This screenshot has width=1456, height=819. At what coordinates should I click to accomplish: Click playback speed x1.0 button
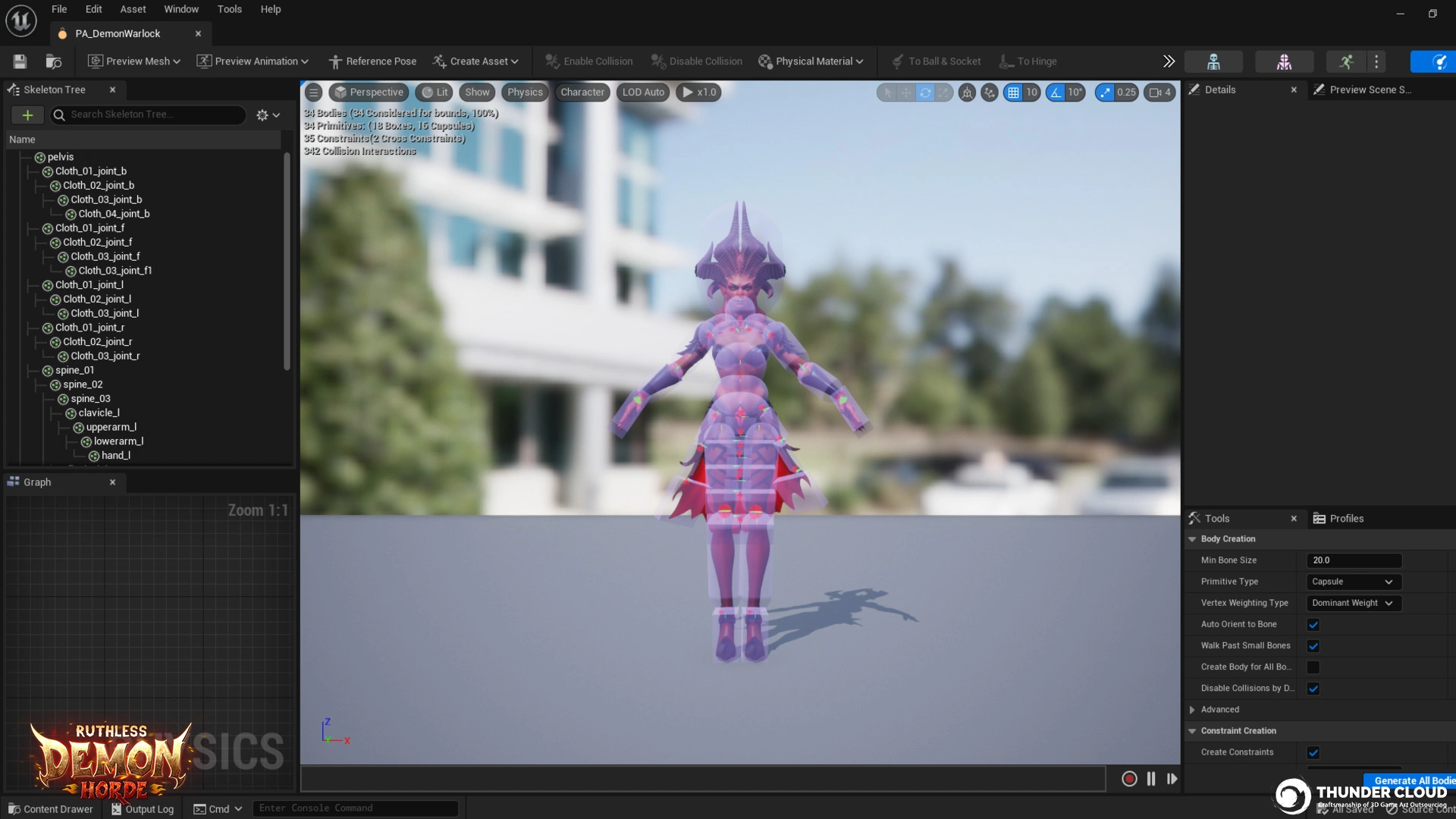click(x=698, y=93)
